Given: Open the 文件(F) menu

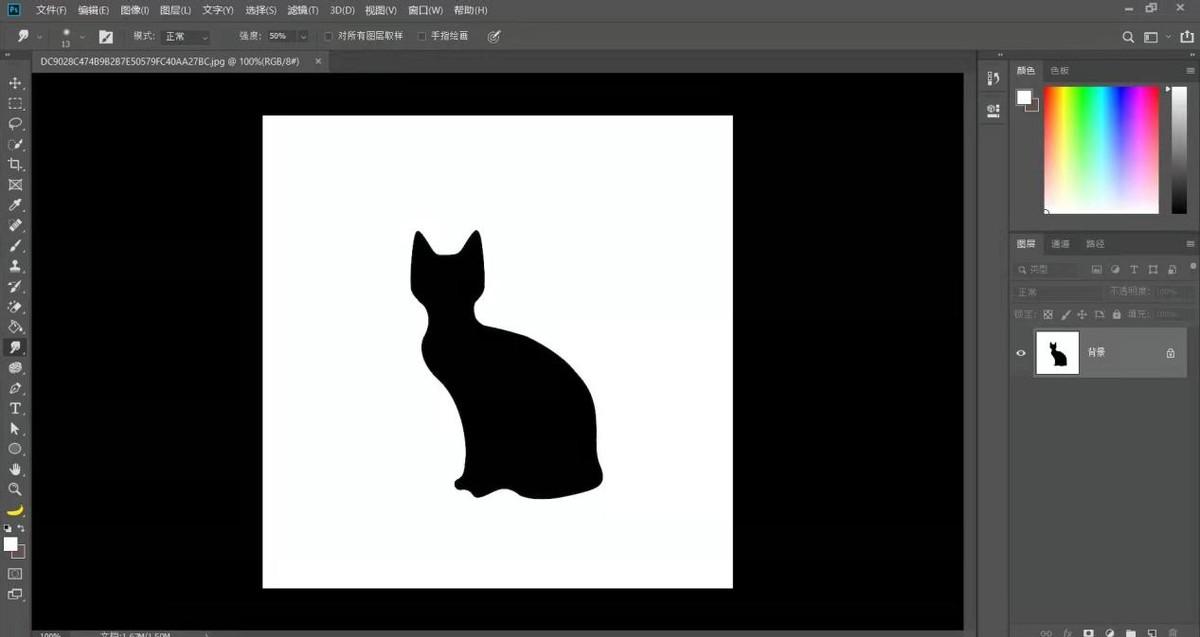Looking at the screenshot, I should click(x=51, y=10).
